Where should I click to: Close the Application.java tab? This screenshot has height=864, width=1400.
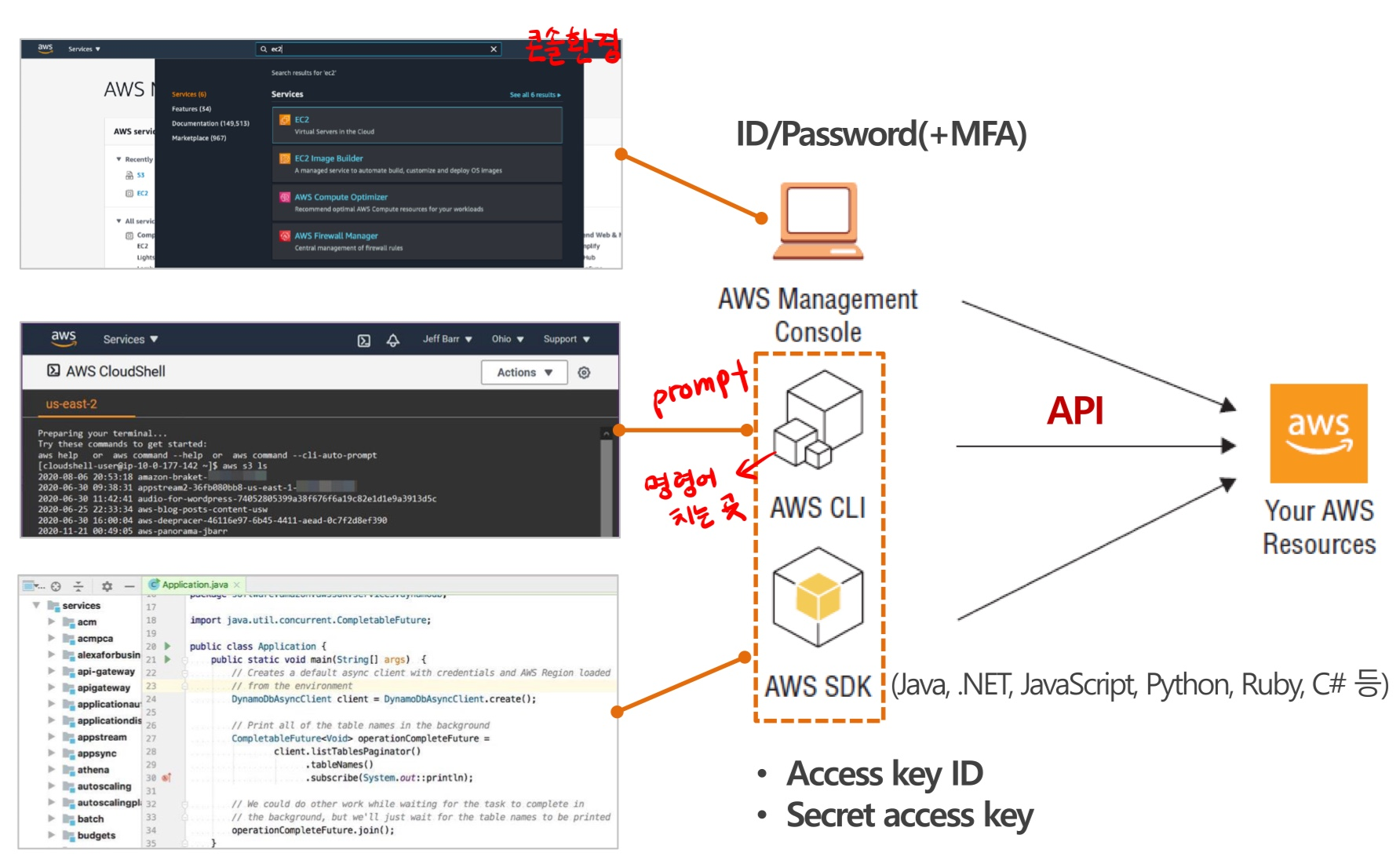tap(236, 585)
